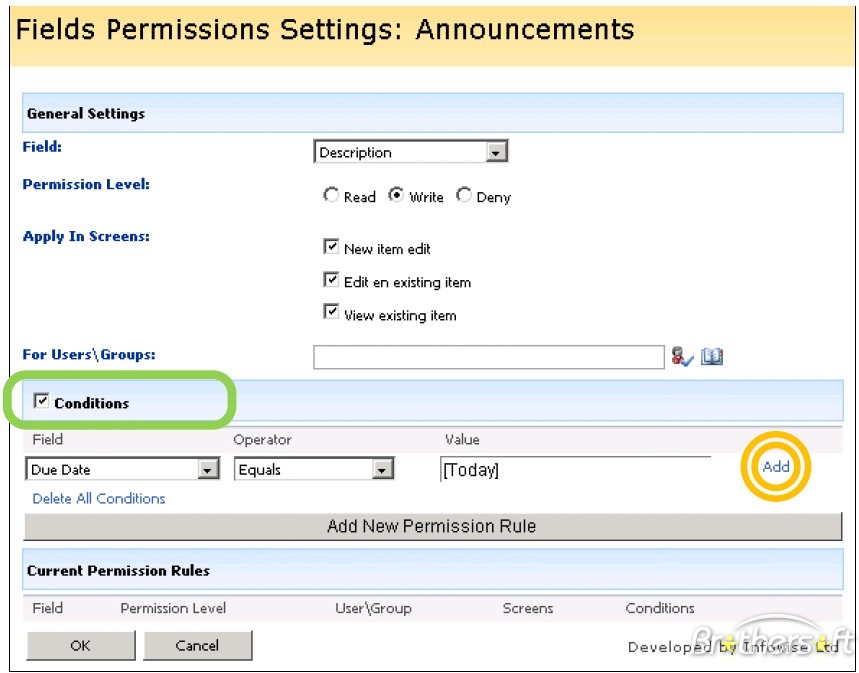Click the Delete All Conditions link
The height and width of the screenshot is (673, 859).
coord(99,498)
